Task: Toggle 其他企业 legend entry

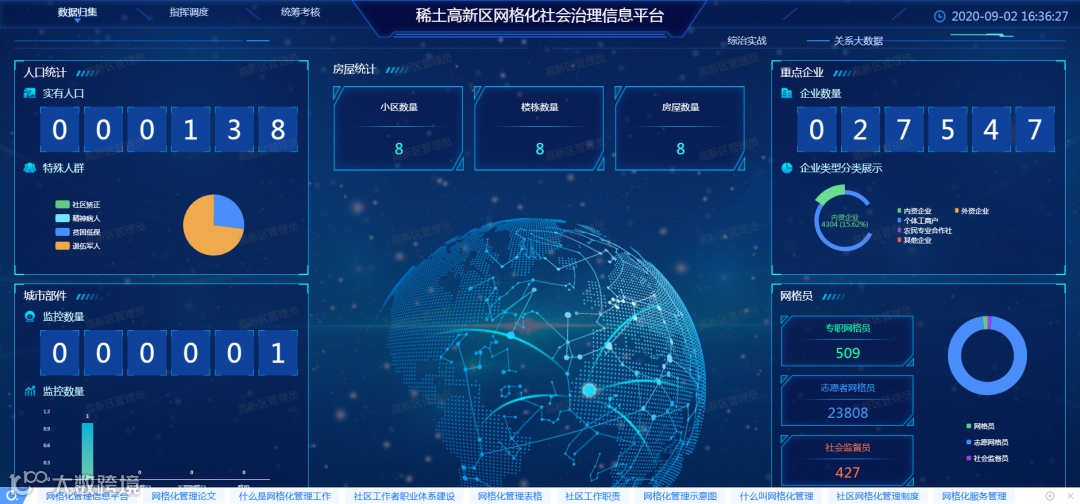Action: click(915, 240)
